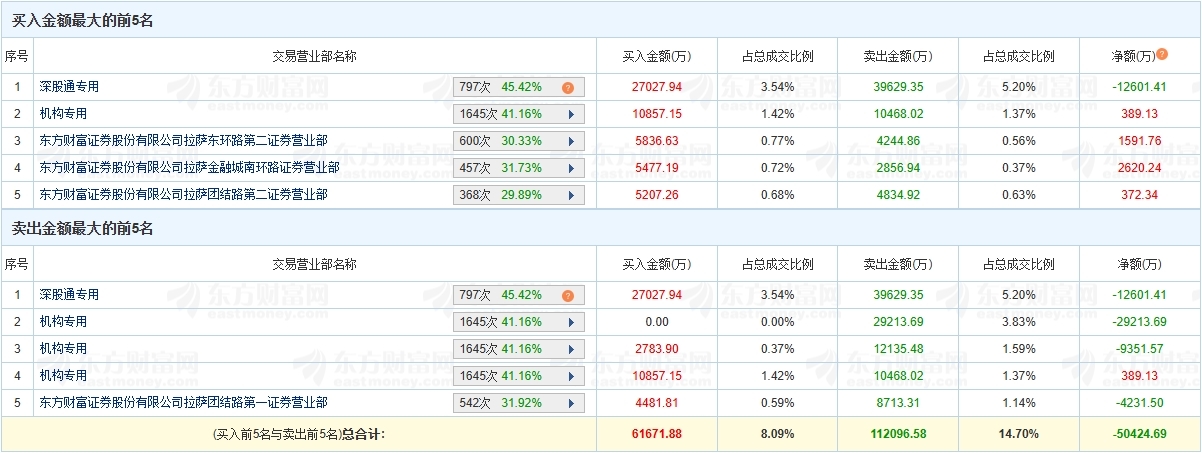This screenshot has height=453, width=1202.
Task: Click the total net amount -50424.69
Action: click(x=1140, y=434)
